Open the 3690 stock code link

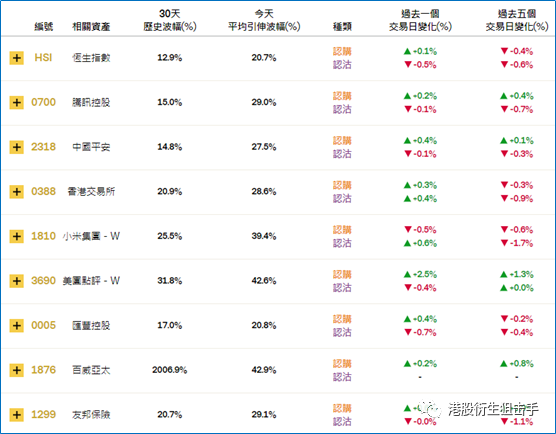[43, 281]
